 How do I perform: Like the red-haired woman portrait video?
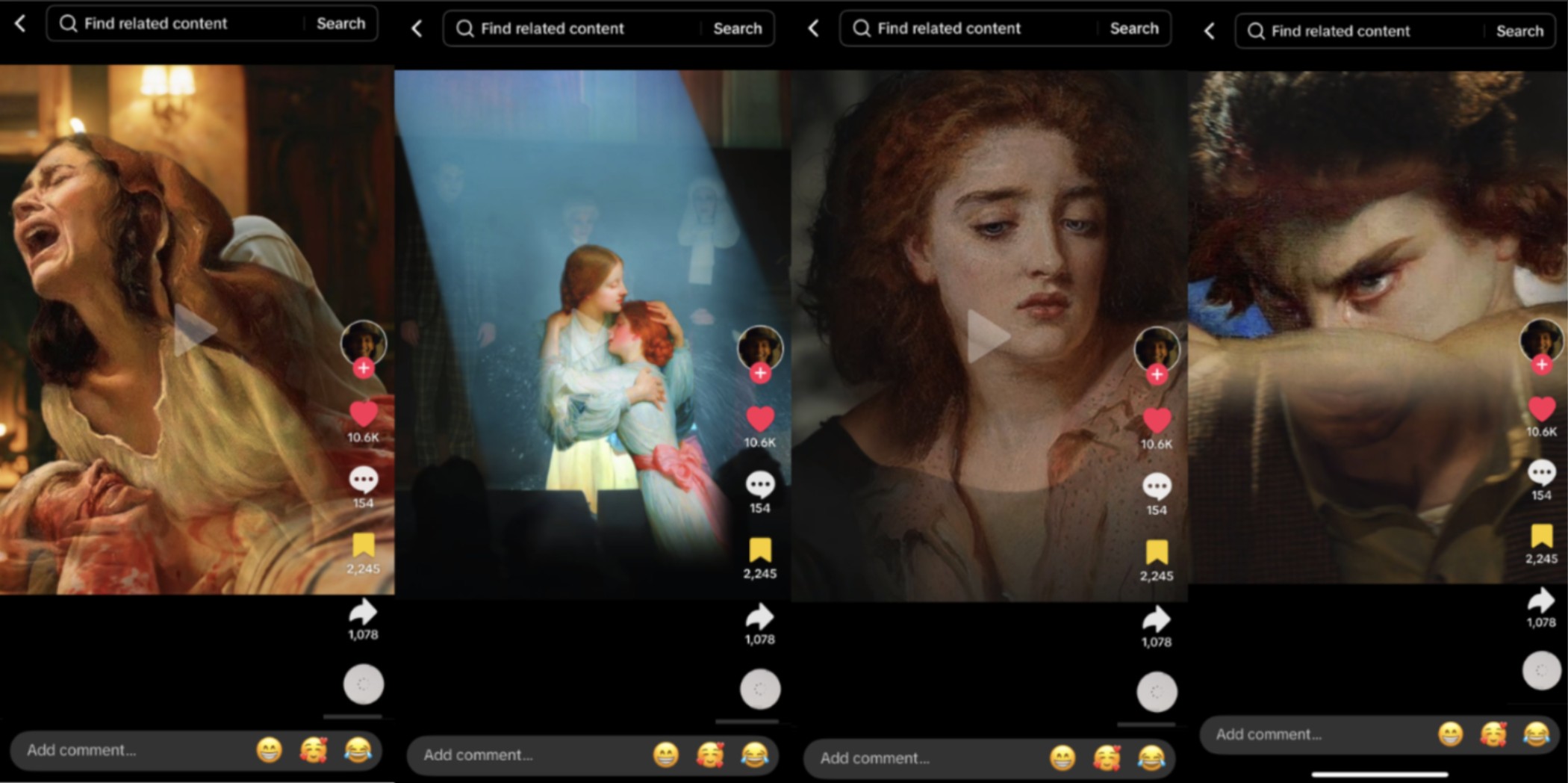point(1157,421)
